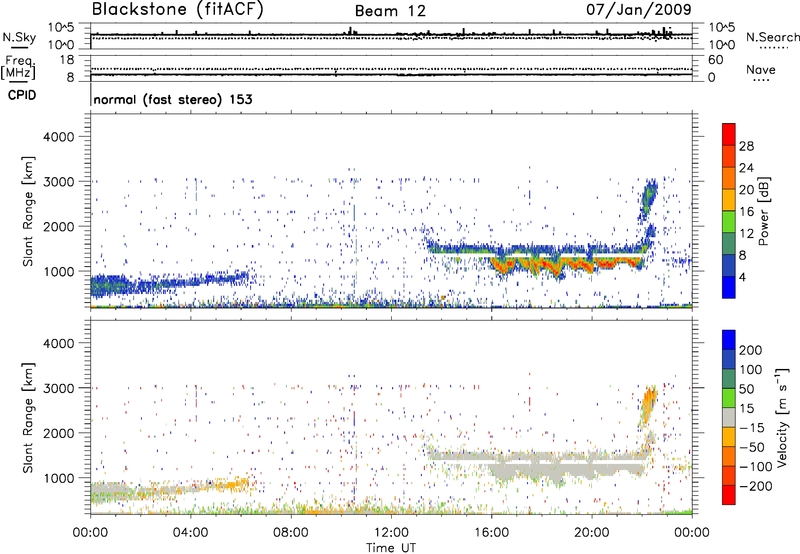The image size is (800, 554).
Task: Click the 'CPID' label
Action: click(x=22, y=95)
